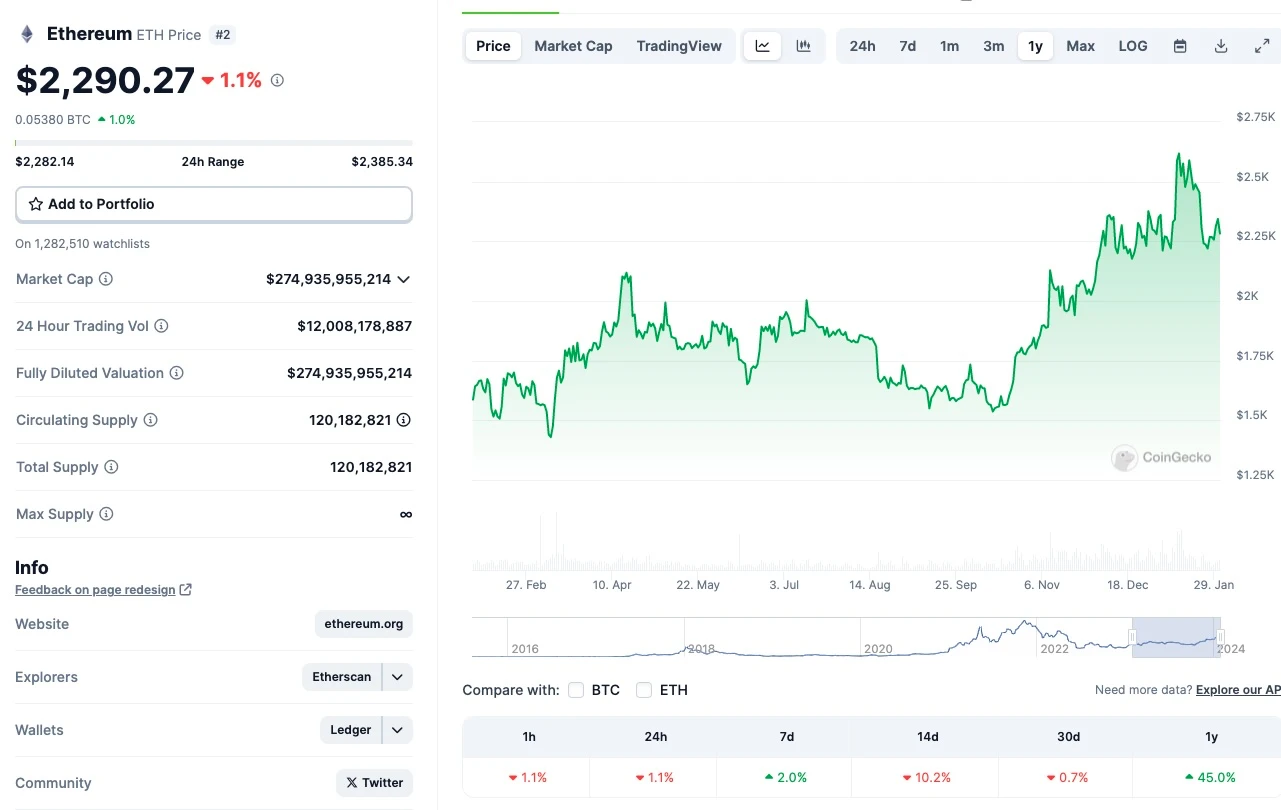Click the $2,282.14 range low value
The width and height of the screenshot is (1281, 810).
pyautogui.click(x=45, y=162)
